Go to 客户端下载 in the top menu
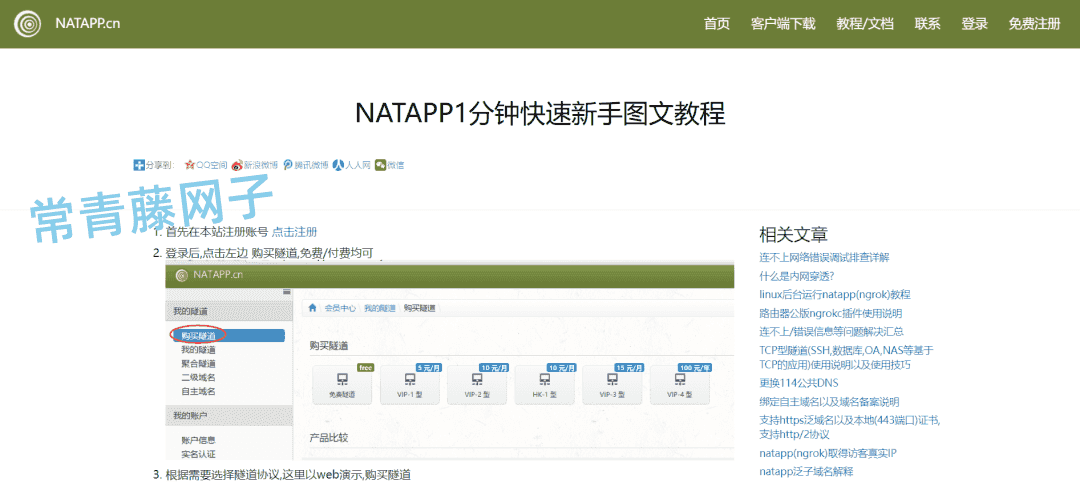Screen dimensions: 1080x482 point(783,24)
